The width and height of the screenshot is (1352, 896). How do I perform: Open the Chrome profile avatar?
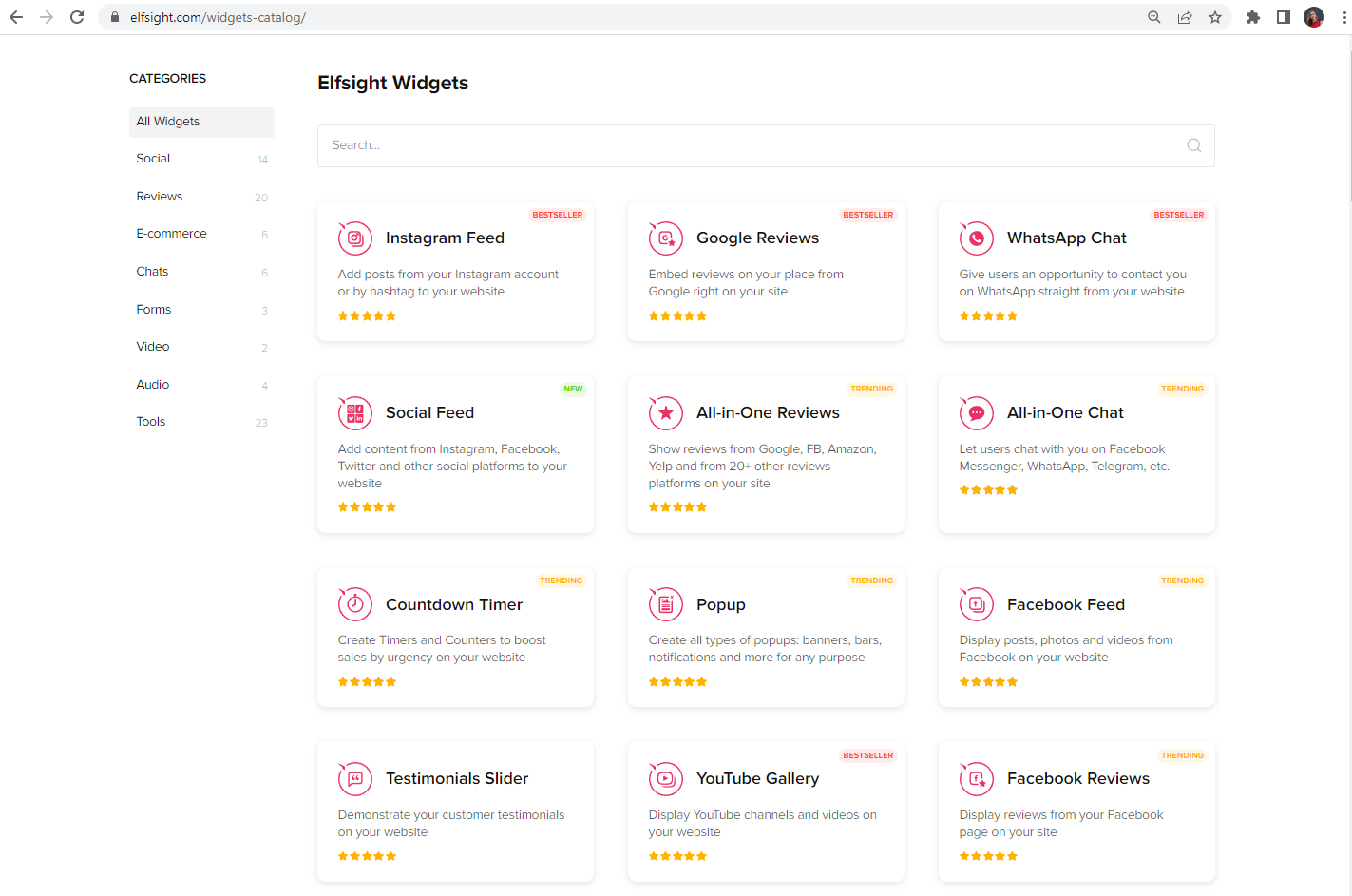click(x=1314, y=17)
